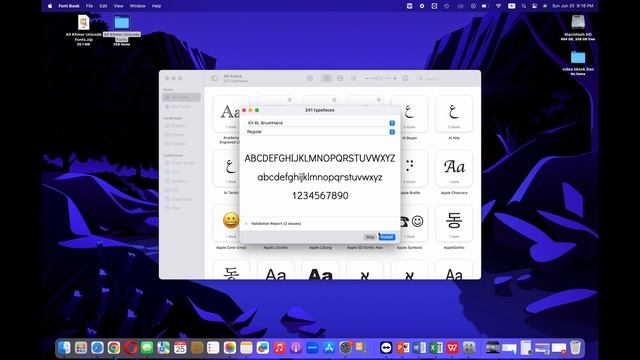Viewport: 640px width, 360px height.
Task: Click the date and time clock
Action: (x=573, y=6)
